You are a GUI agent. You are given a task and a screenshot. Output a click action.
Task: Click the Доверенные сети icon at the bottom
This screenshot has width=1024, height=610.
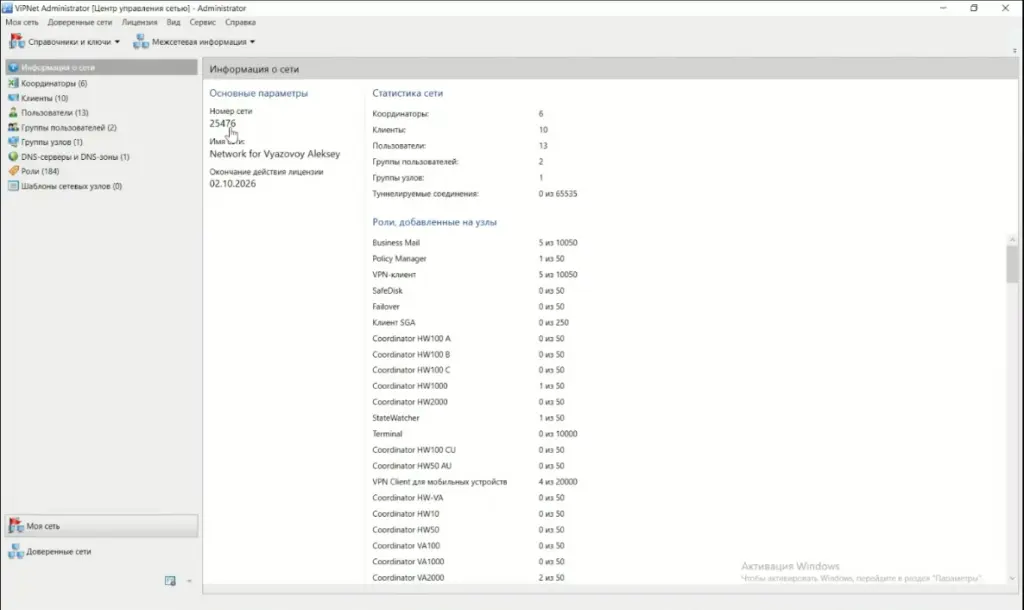pos(16,551)
